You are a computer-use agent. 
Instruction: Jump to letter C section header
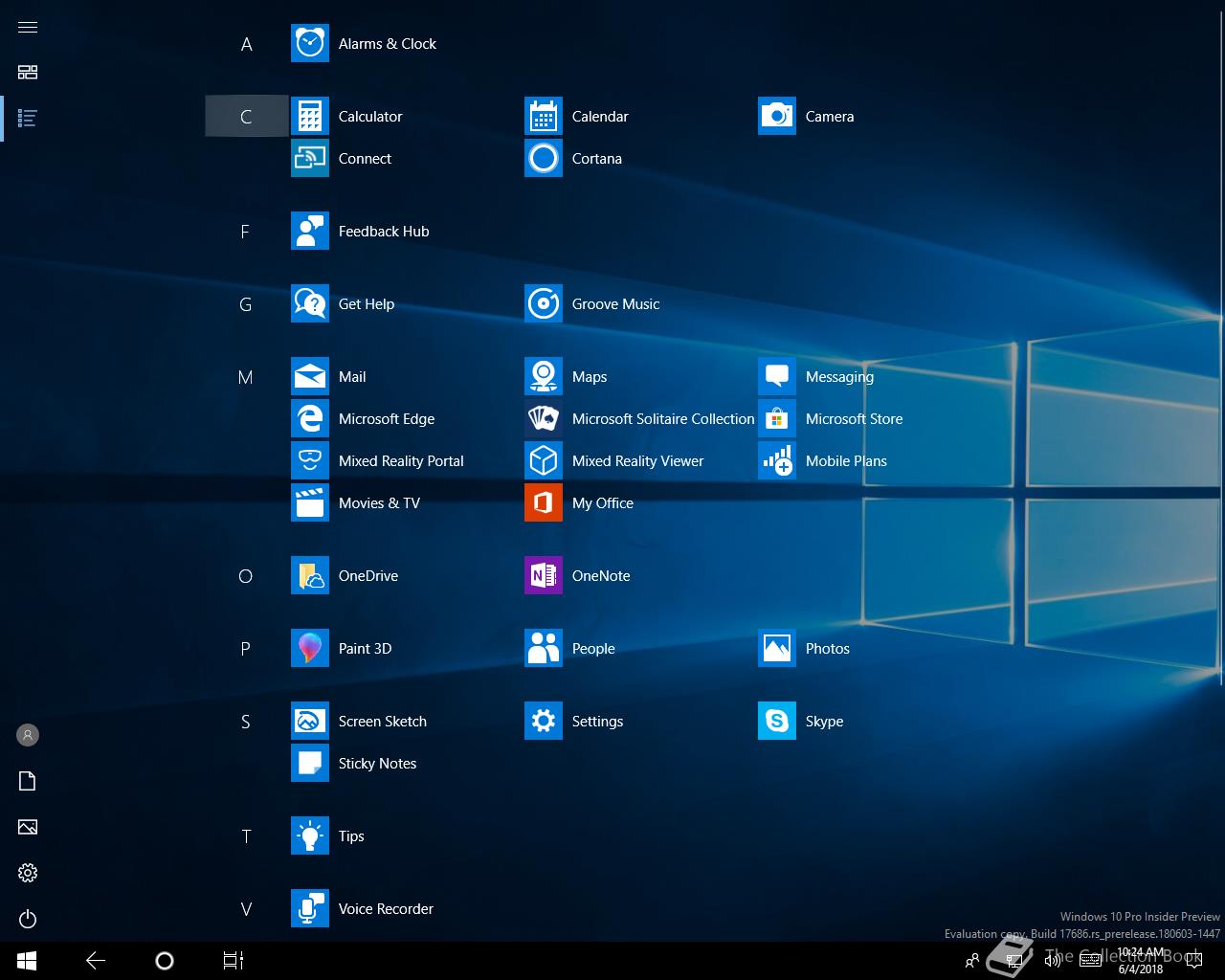pos(246,117)
